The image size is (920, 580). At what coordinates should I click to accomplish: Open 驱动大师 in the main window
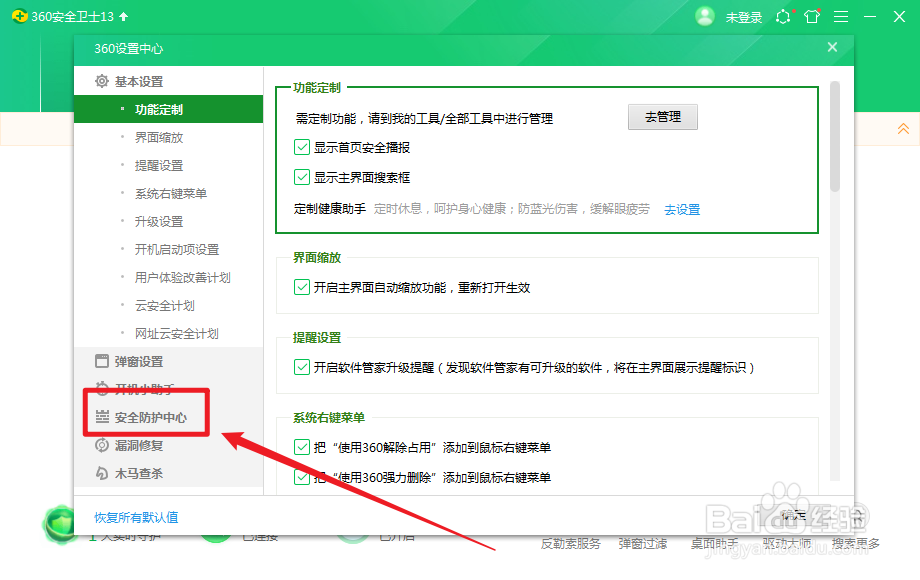pos(786,544)
